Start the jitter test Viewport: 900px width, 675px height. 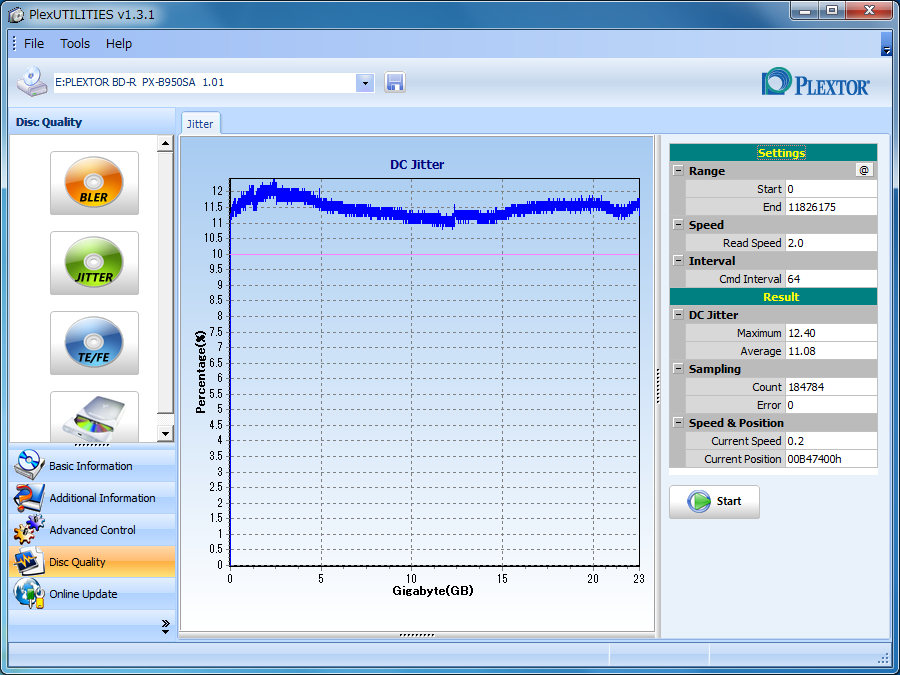click(714, 502)
